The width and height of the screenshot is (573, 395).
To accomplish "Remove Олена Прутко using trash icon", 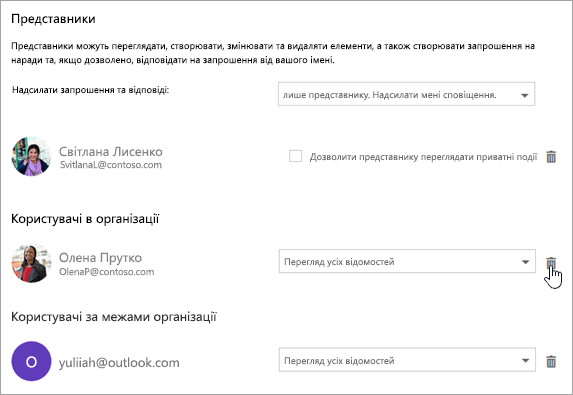I will [x=551, y=263].
